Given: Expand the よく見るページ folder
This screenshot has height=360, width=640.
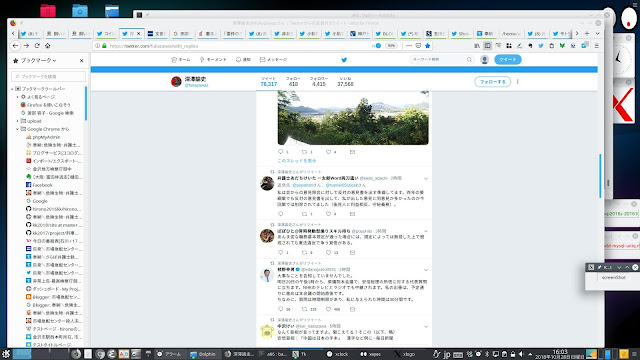Looking at the screenshot, I should tap(18, 97).
